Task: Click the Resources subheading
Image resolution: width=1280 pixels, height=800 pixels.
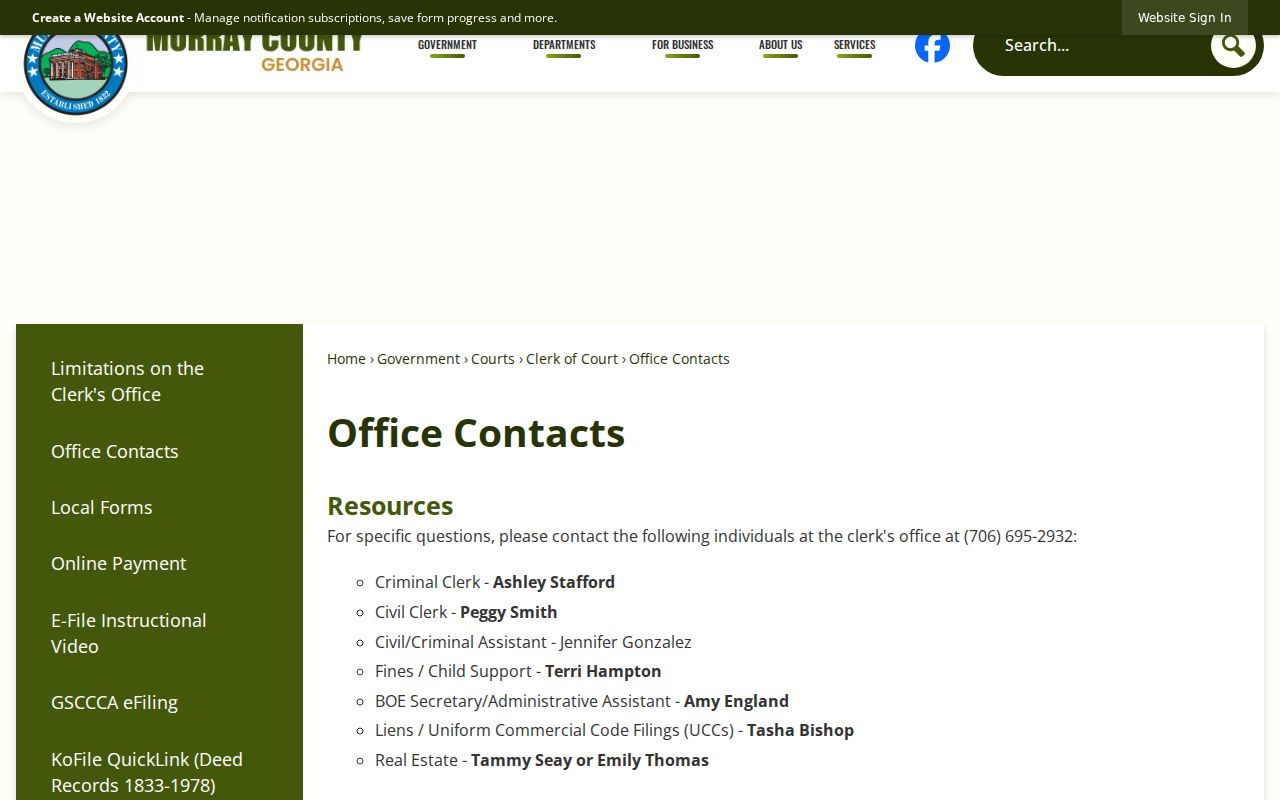Action: 390,506
